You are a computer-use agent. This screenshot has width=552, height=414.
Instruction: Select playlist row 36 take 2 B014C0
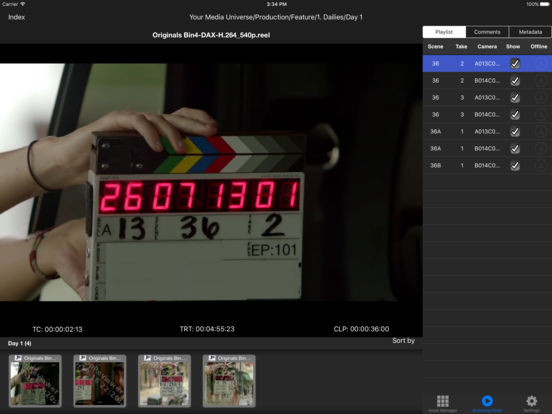[487, 81]
